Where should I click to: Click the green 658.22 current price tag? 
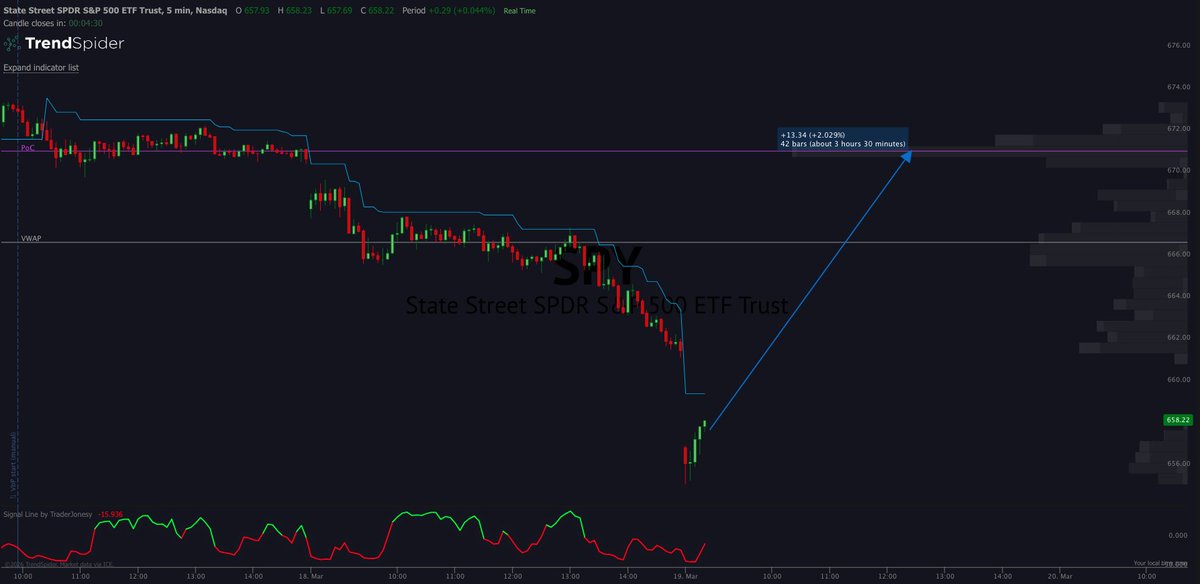click(1178, 420)
